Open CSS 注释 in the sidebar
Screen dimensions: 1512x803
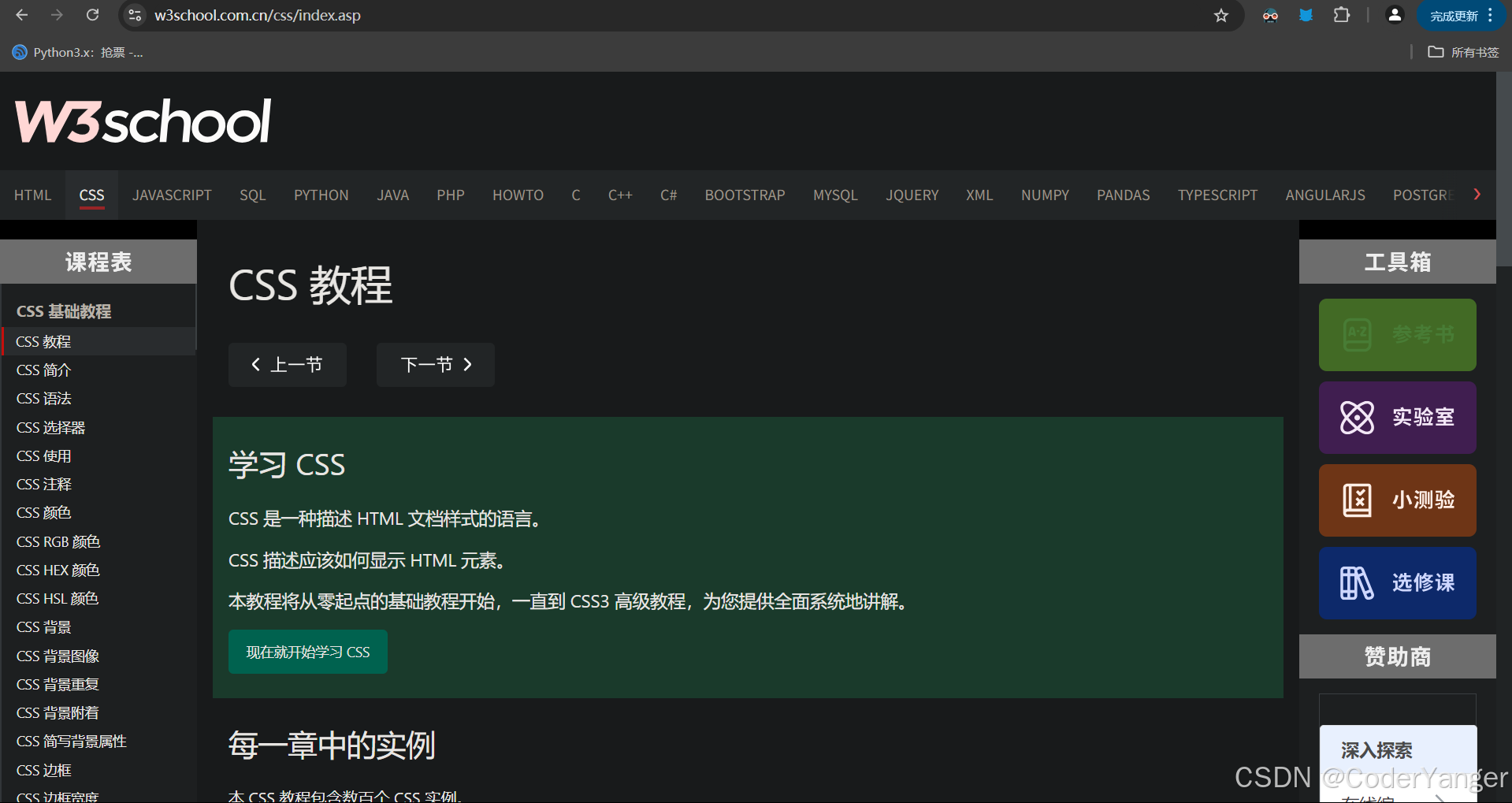click(x=98, y=484)
